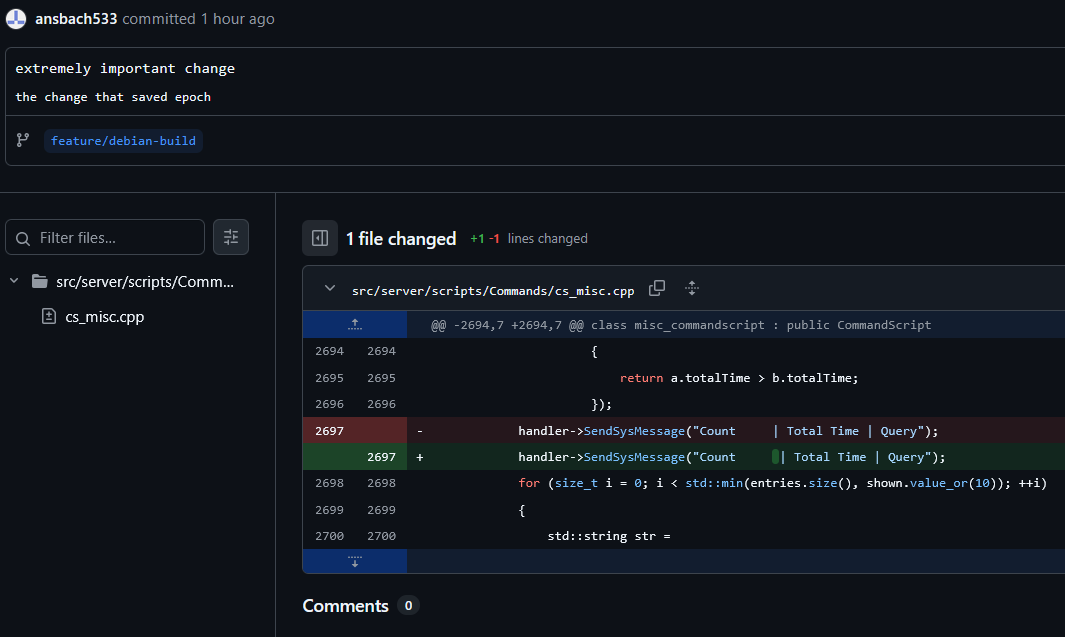Click the +1 added lines count
Screen dimensions: 1065x637
pyautogui.click(x=477, y=238)
